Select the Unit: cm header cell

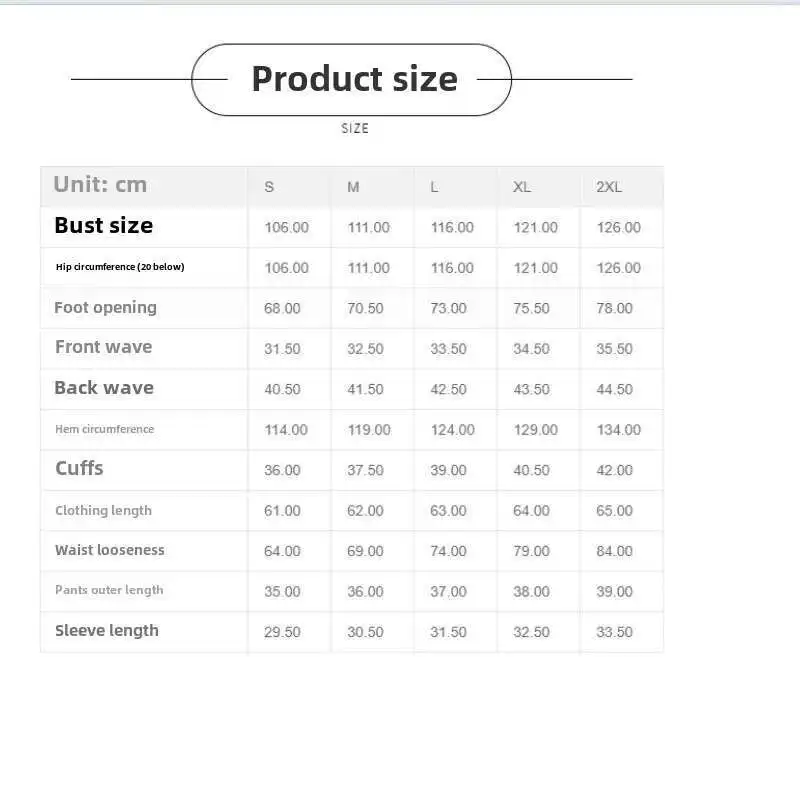tap(100, 185)
